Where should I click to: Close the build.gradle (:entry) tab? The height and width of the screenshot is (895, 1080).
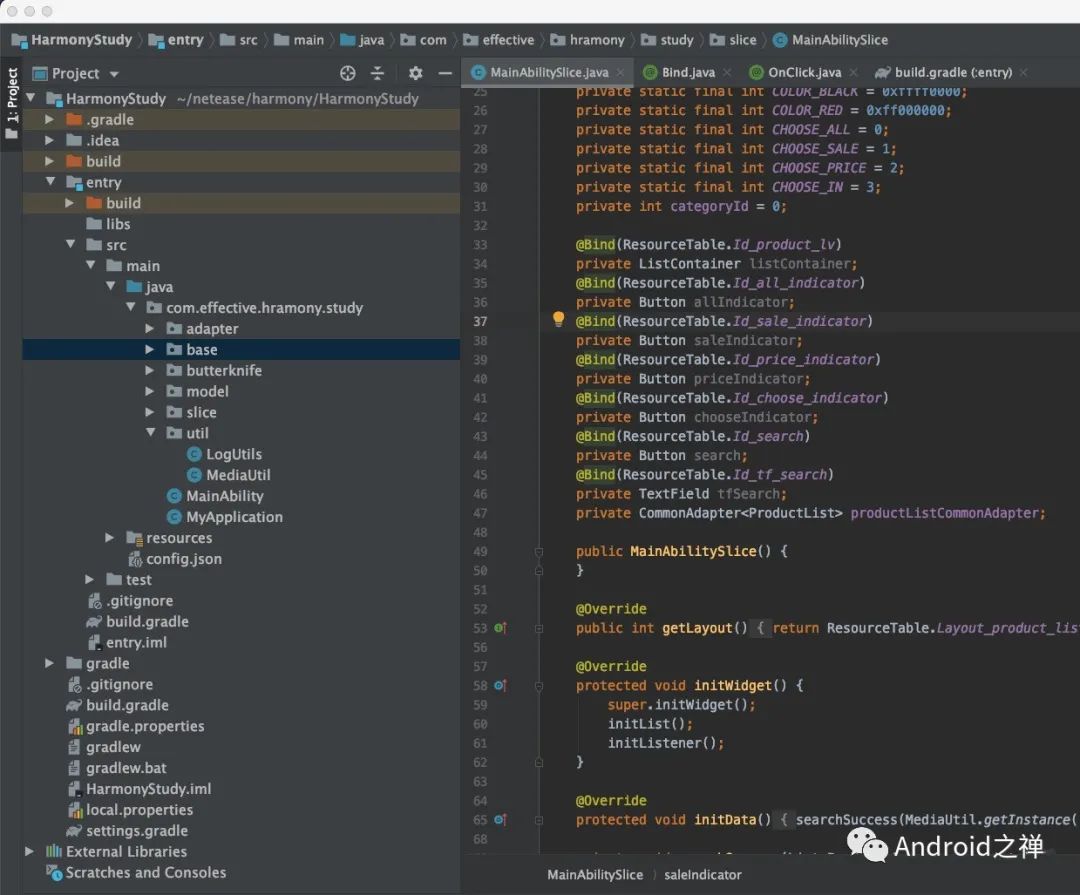tap(1024, 72)
